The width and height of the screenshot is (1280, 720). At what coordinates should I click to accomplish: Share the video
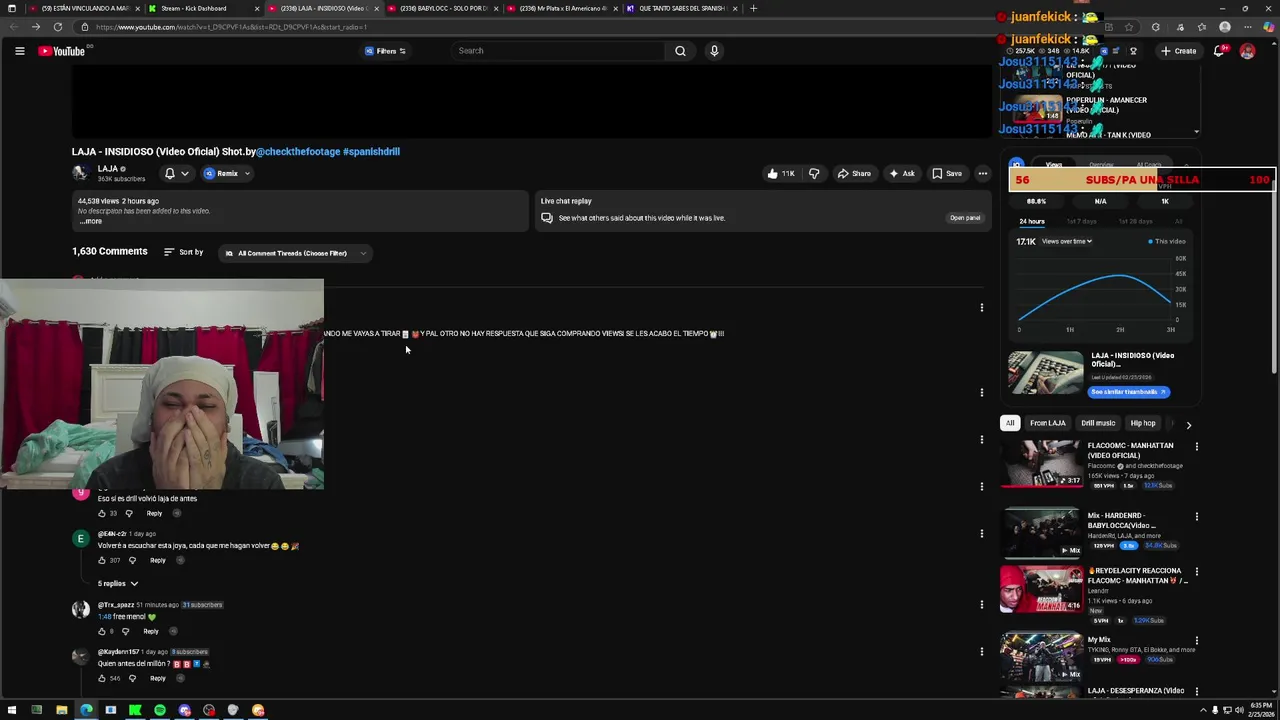click(x=854, y=173)
